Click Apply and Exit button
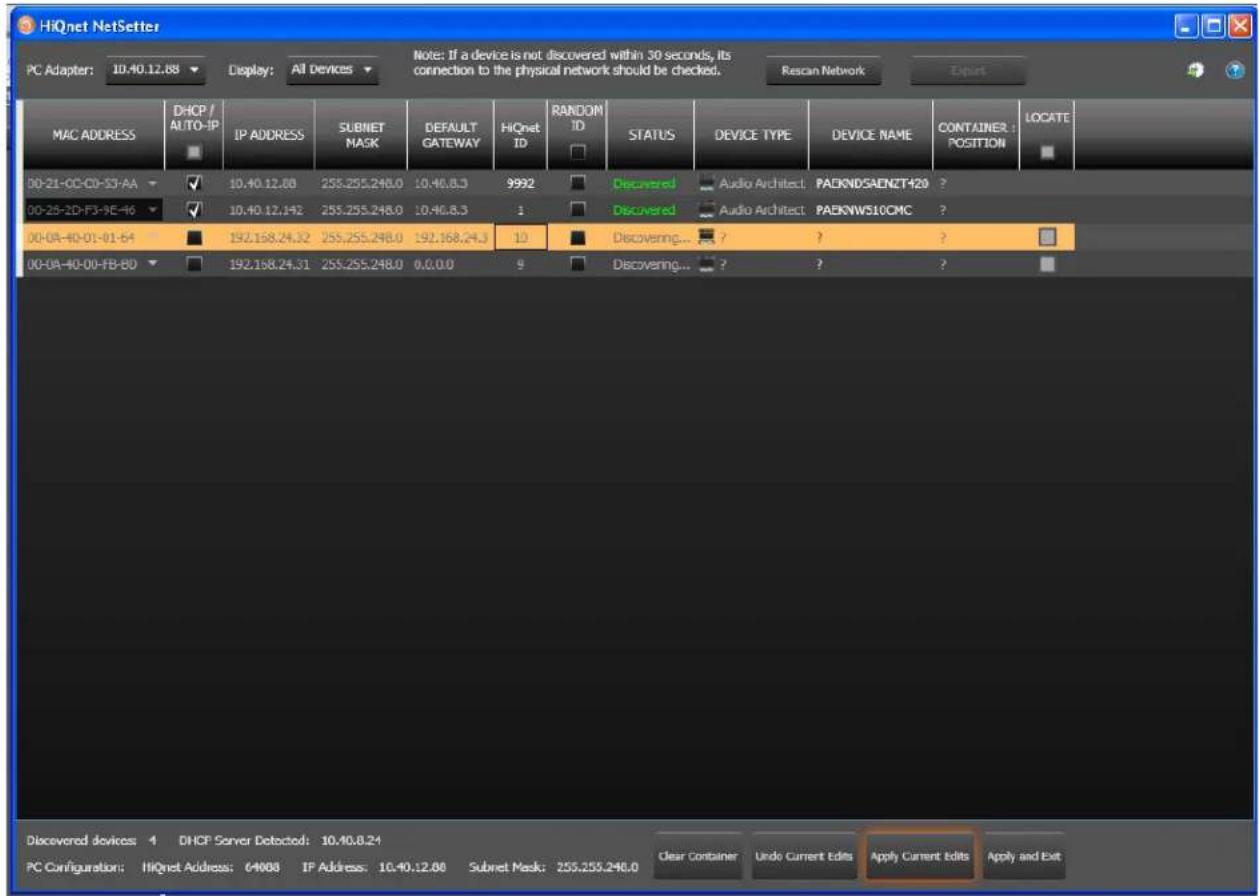Viewport: 1259px width, 896px height. tap(1024, 857)
